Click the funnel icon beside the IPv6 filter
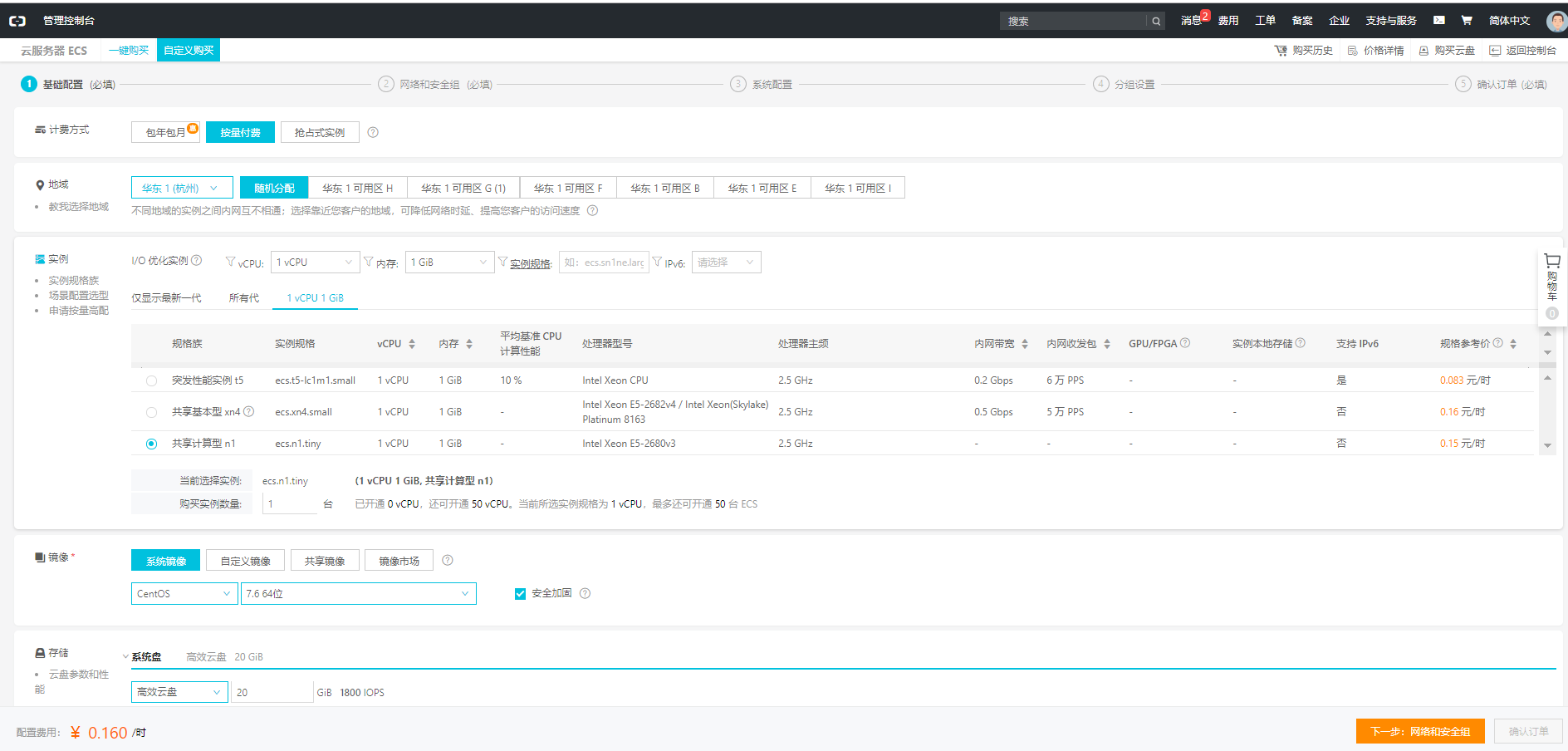 [658, 262]
